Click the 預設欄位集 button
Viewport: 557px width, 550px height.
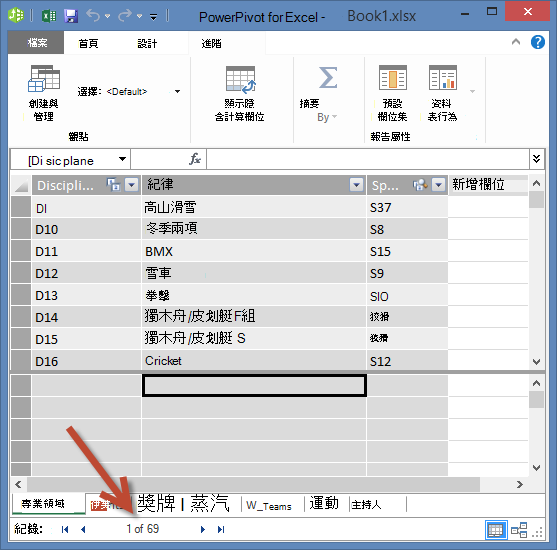tap(392, 93)
